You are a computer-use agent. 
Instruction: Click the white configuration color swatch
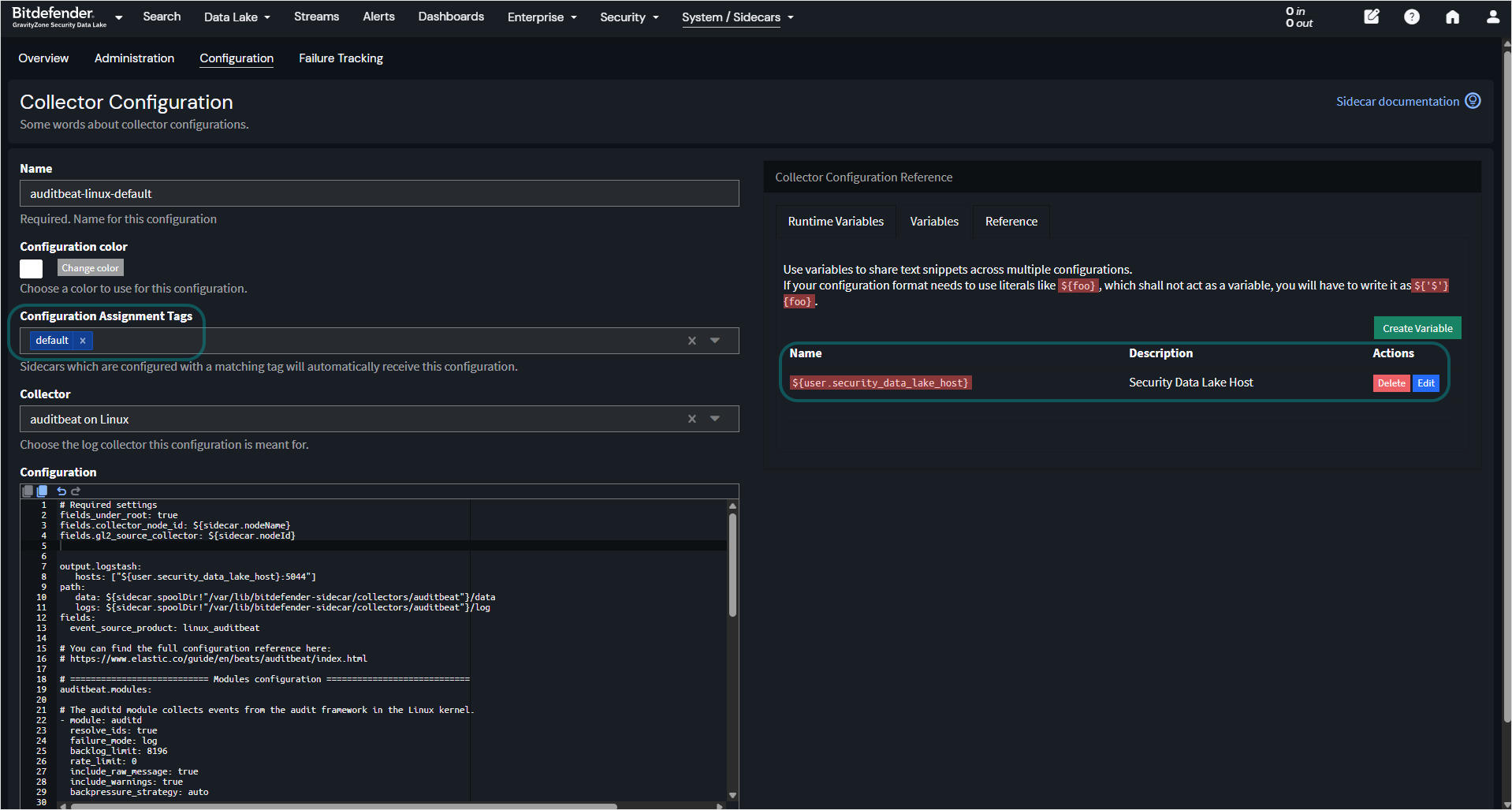[x=32, y=269]
